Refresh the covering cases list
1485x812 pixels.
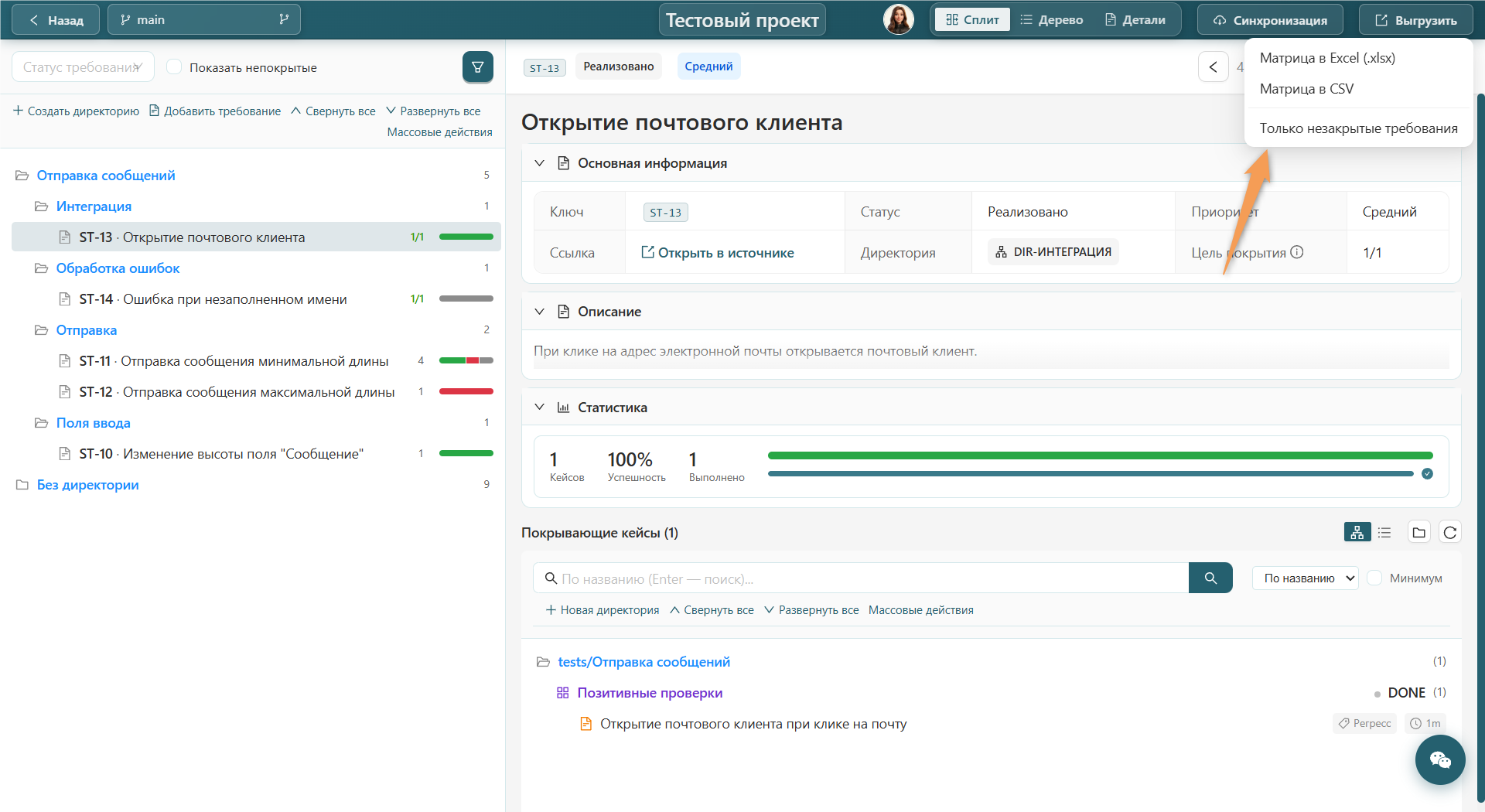pyautogui.click(x=1450, y=532)
